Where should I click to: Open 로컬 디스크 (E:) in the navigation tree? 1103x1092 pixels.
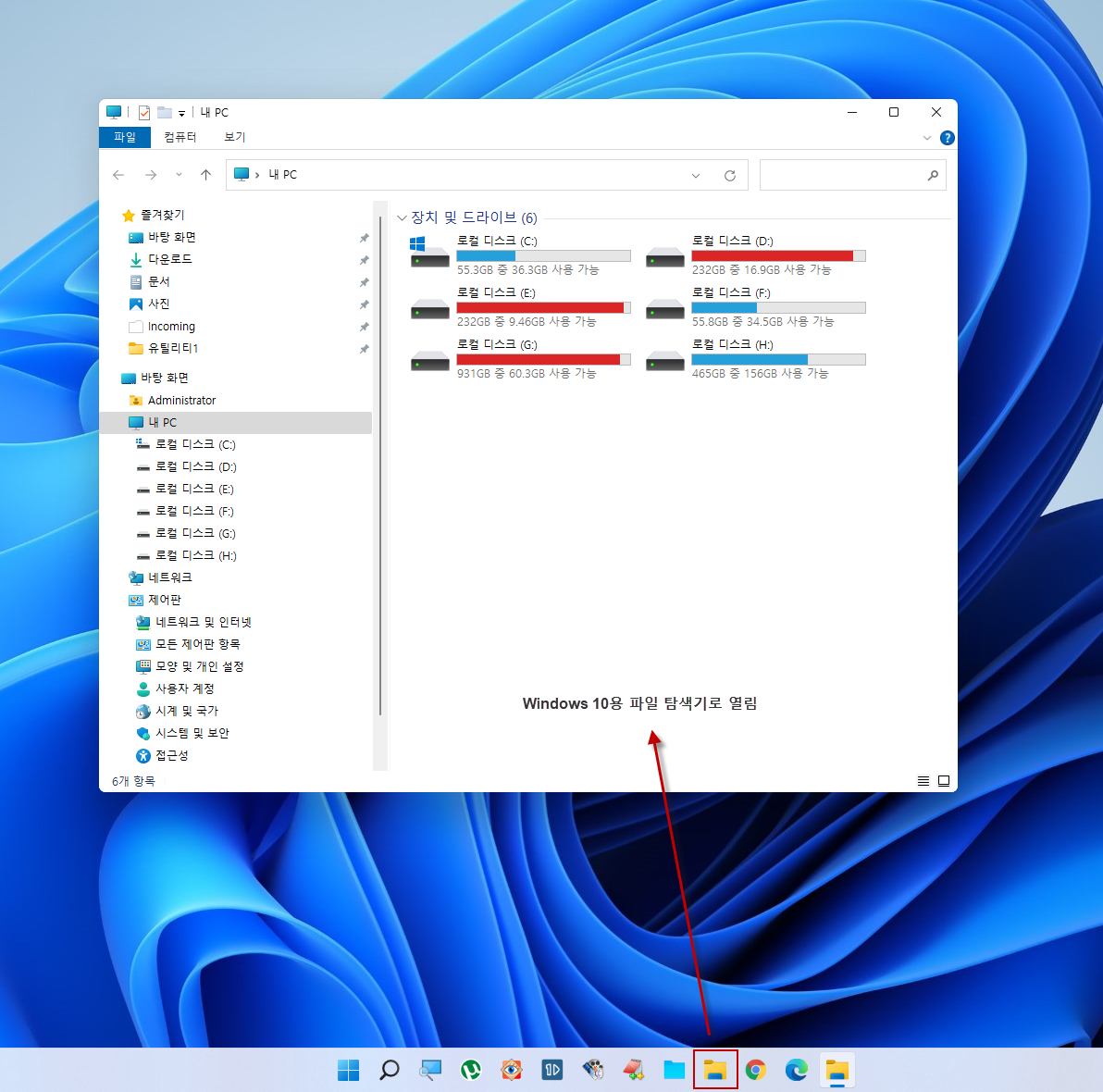pyautogui.click(x=194, y=489)
